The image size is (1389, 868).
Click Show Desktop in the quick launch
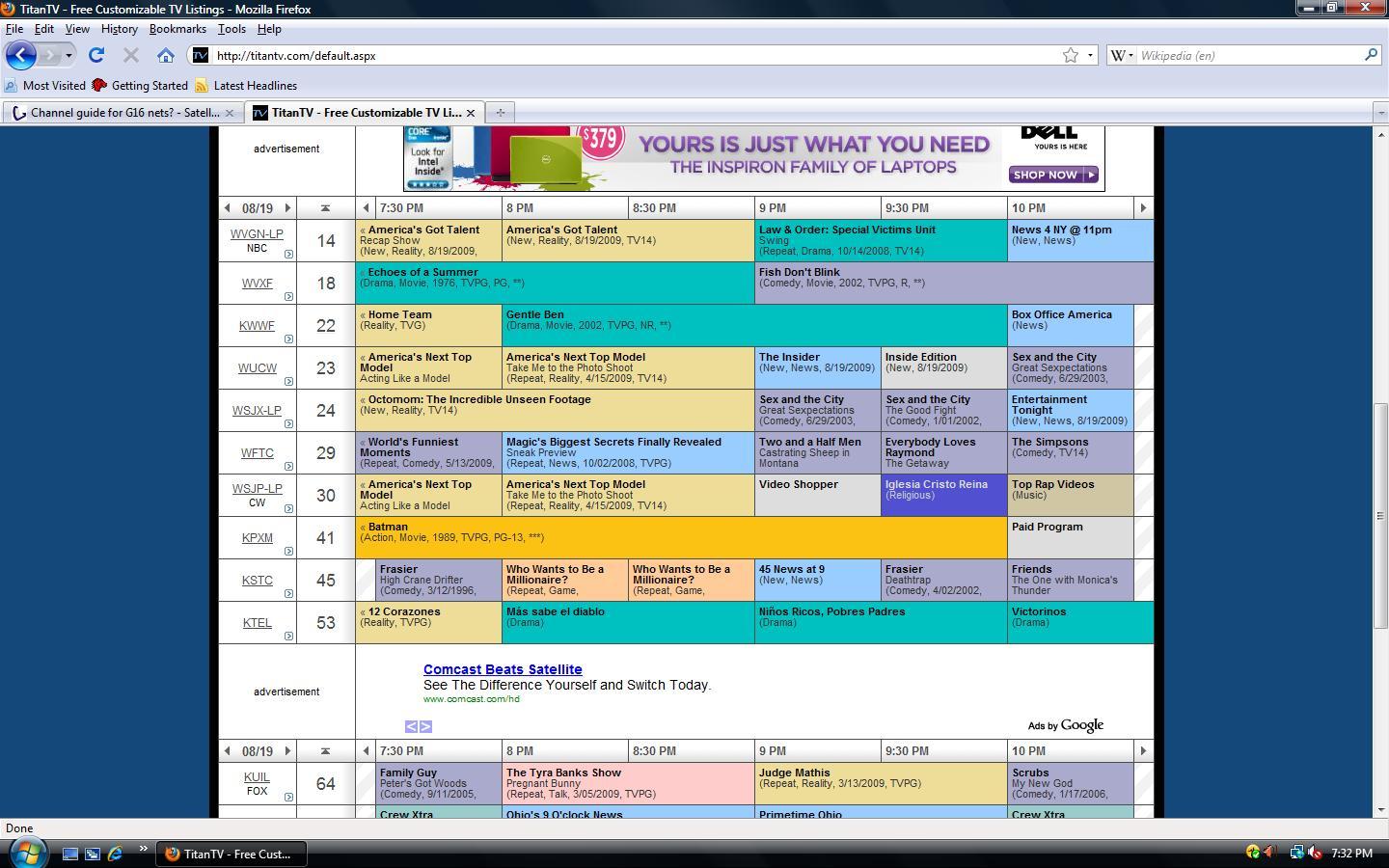tap(70, 854)
